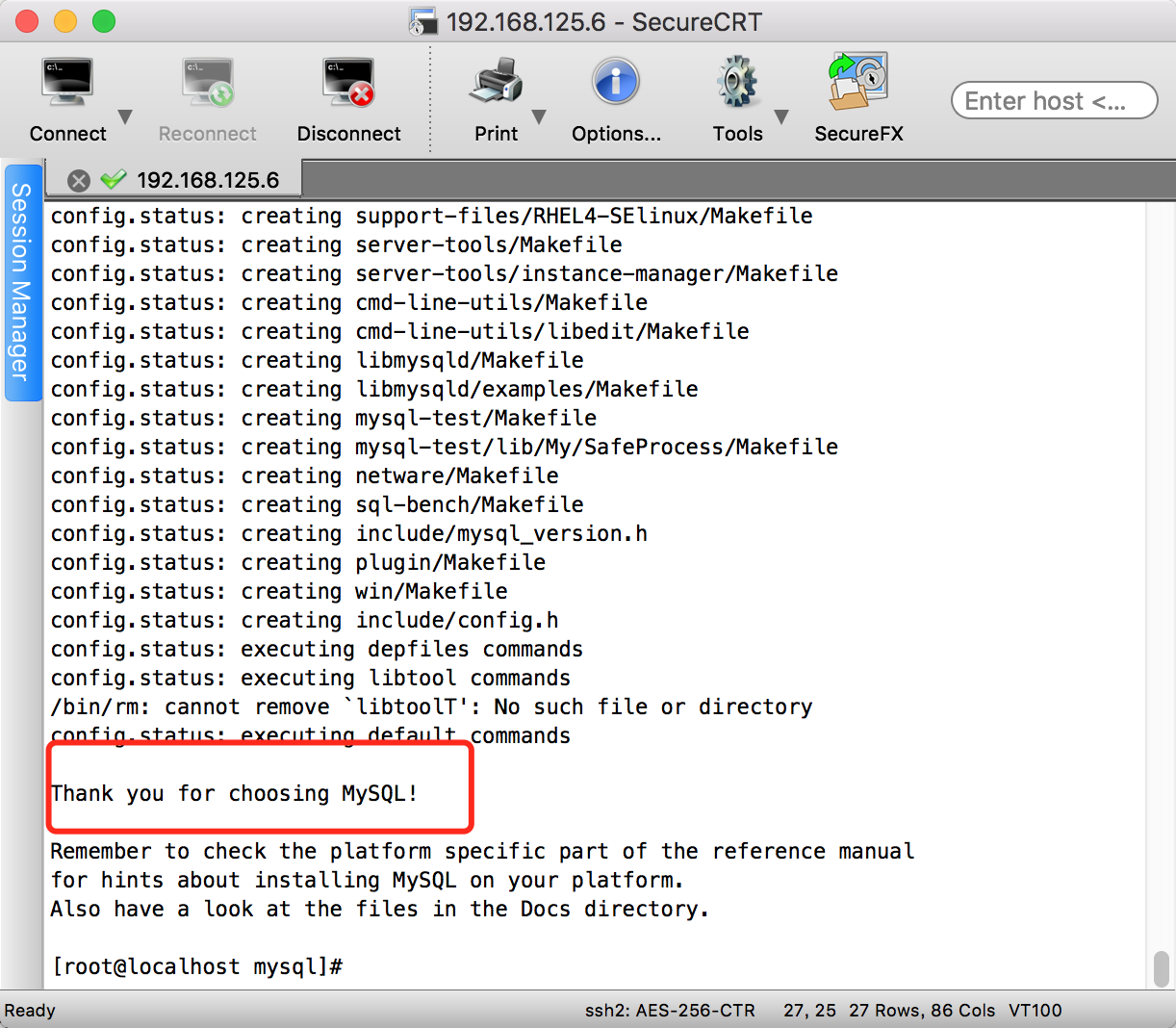Click the '/bin/rm: cannot remove' error line

click(x=432, y=707)
